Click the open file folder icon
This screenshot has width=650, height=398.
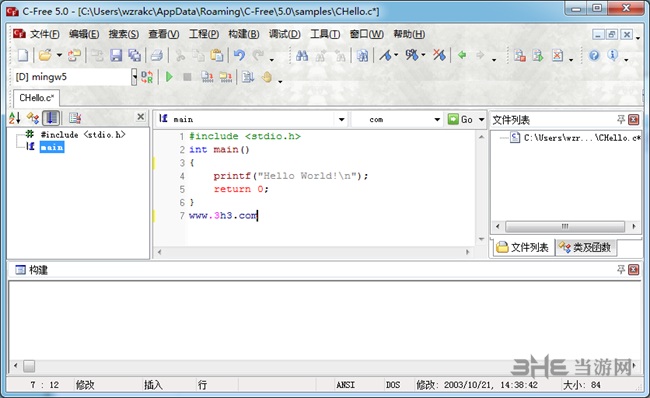(45, 55)
